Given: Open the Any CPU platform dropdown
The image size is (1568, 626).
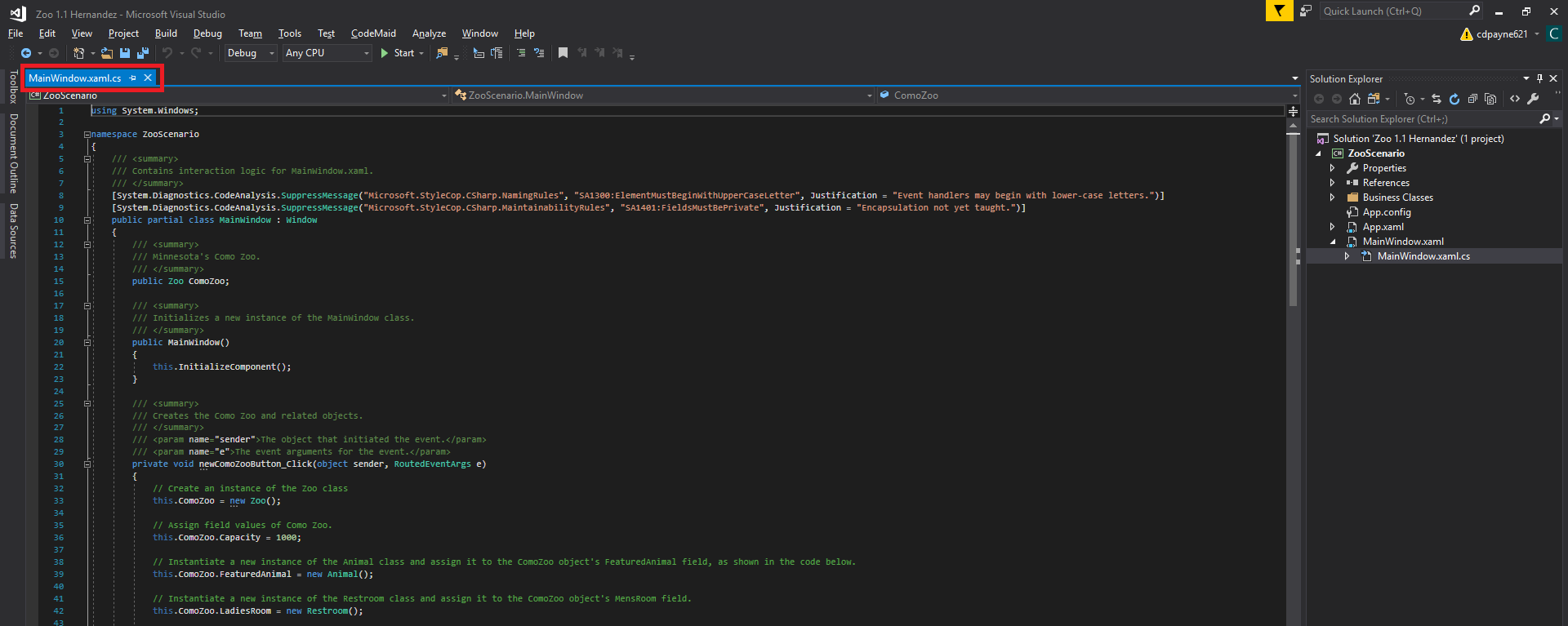Looking at the screenshot, I should pyautogui.click(x=327, y=53).
